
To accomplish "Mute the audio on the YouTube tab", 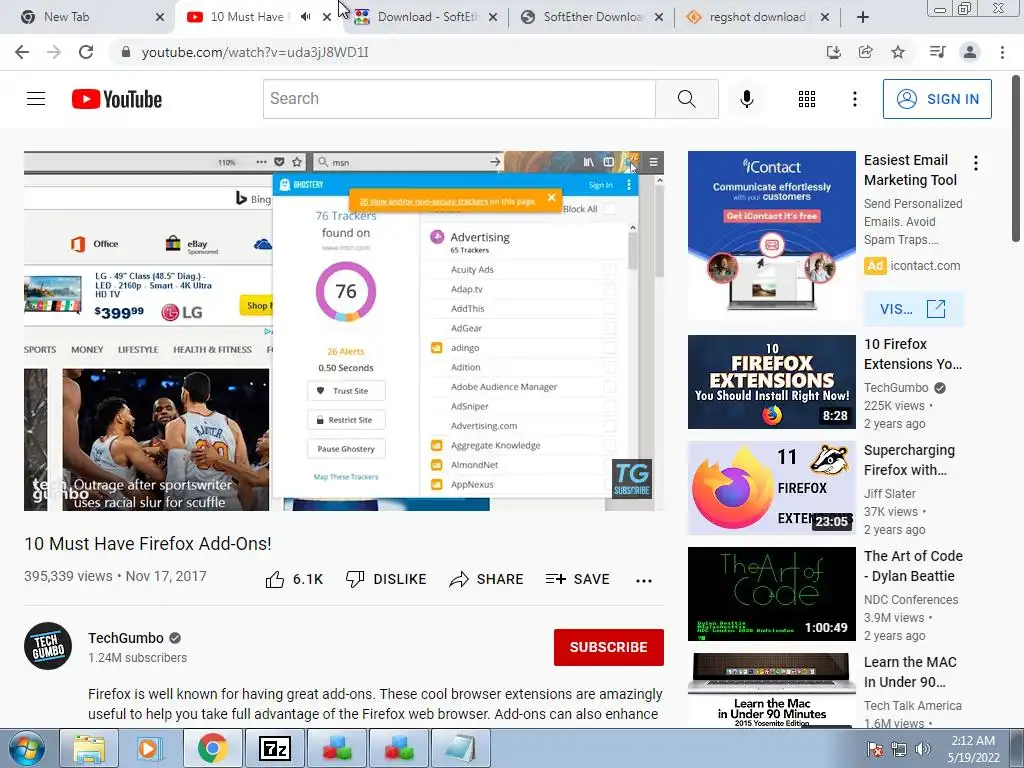I will (x=306, y=17).
